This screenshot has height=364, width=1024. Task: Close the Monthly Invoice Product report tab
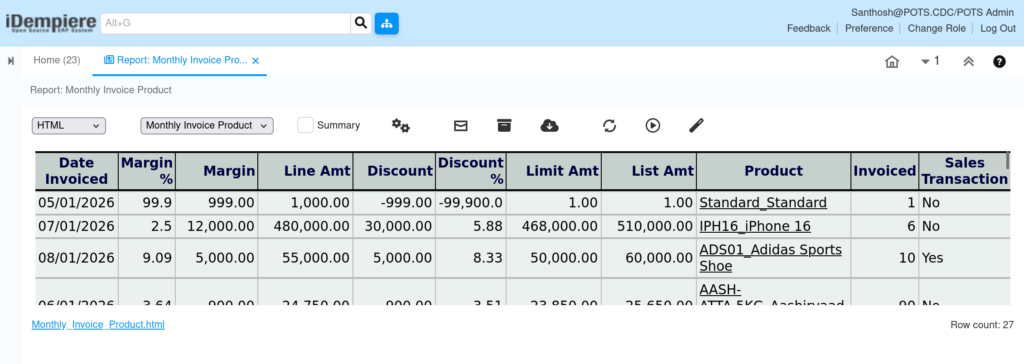click(256, 61)
